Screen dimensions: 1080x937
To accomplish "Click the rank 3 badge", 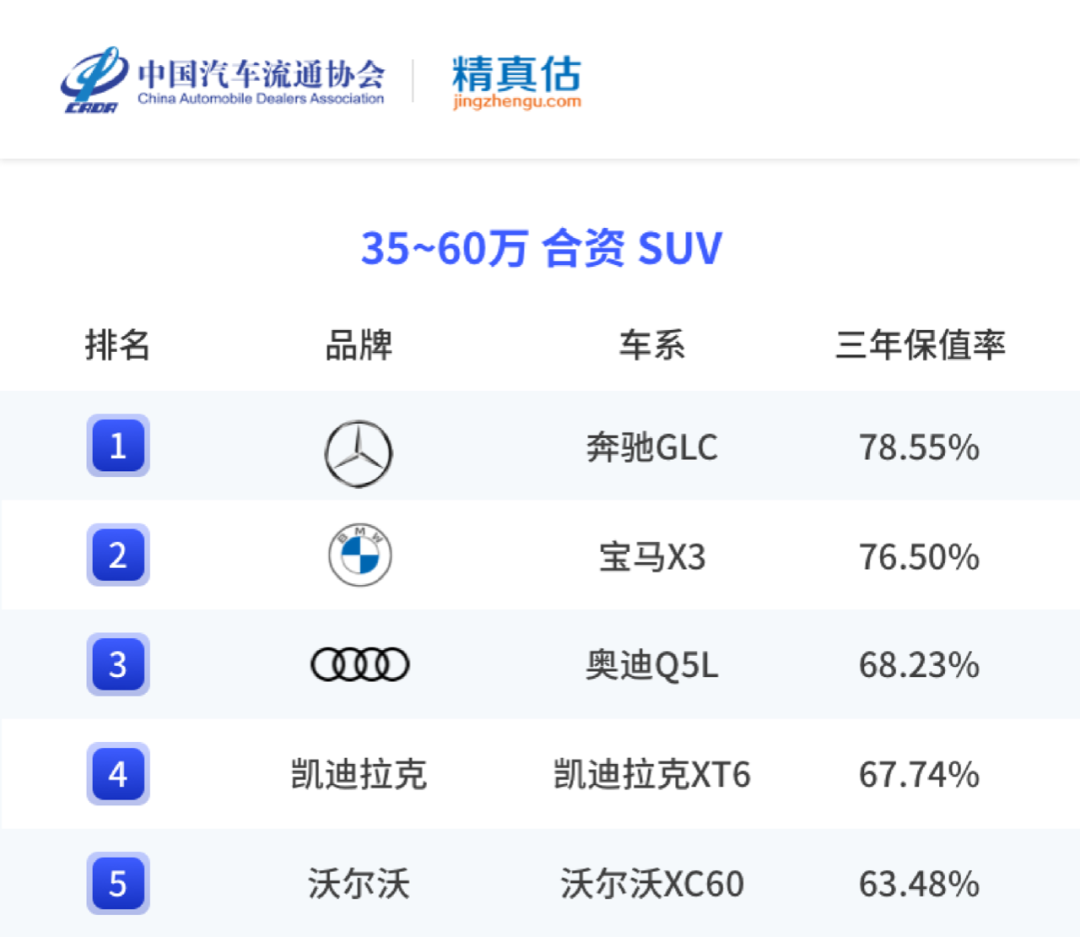I will 118,664.
